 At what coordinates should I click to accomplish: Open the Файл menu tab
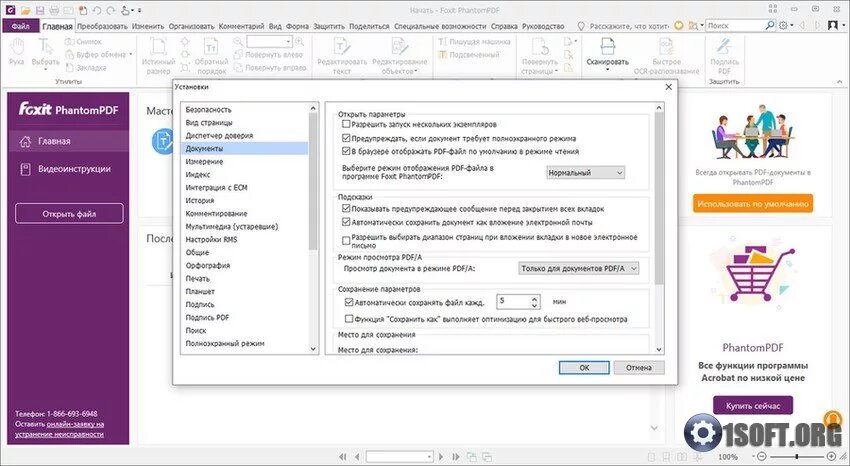[21, 26]
